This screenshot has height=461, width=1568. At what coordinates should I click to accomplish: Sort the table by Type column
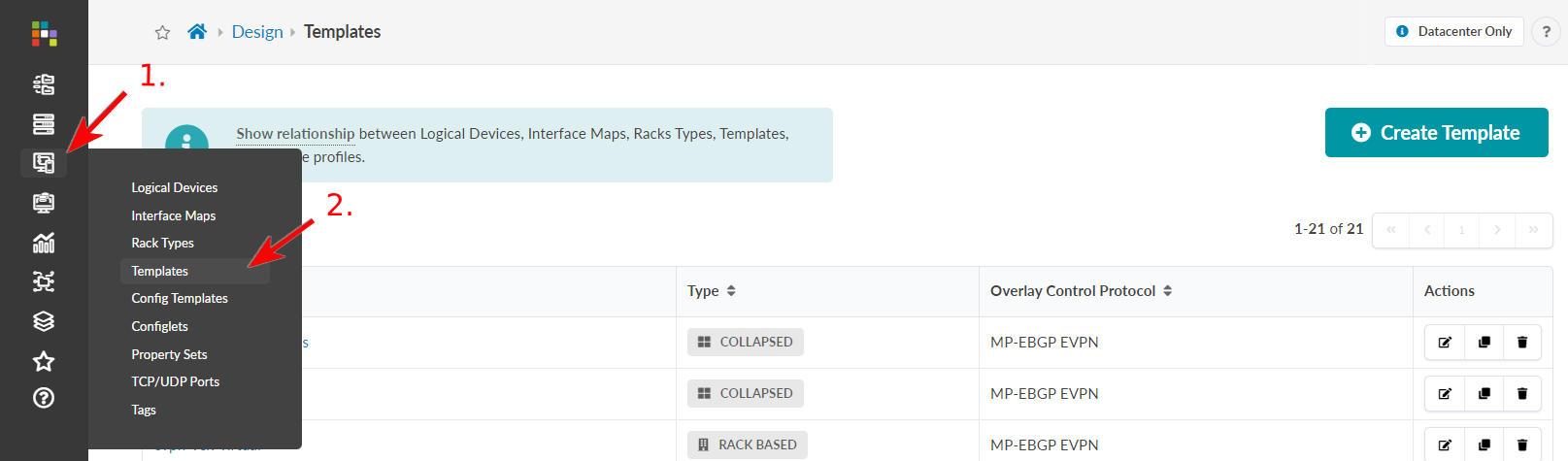click(x=731, y=291)
